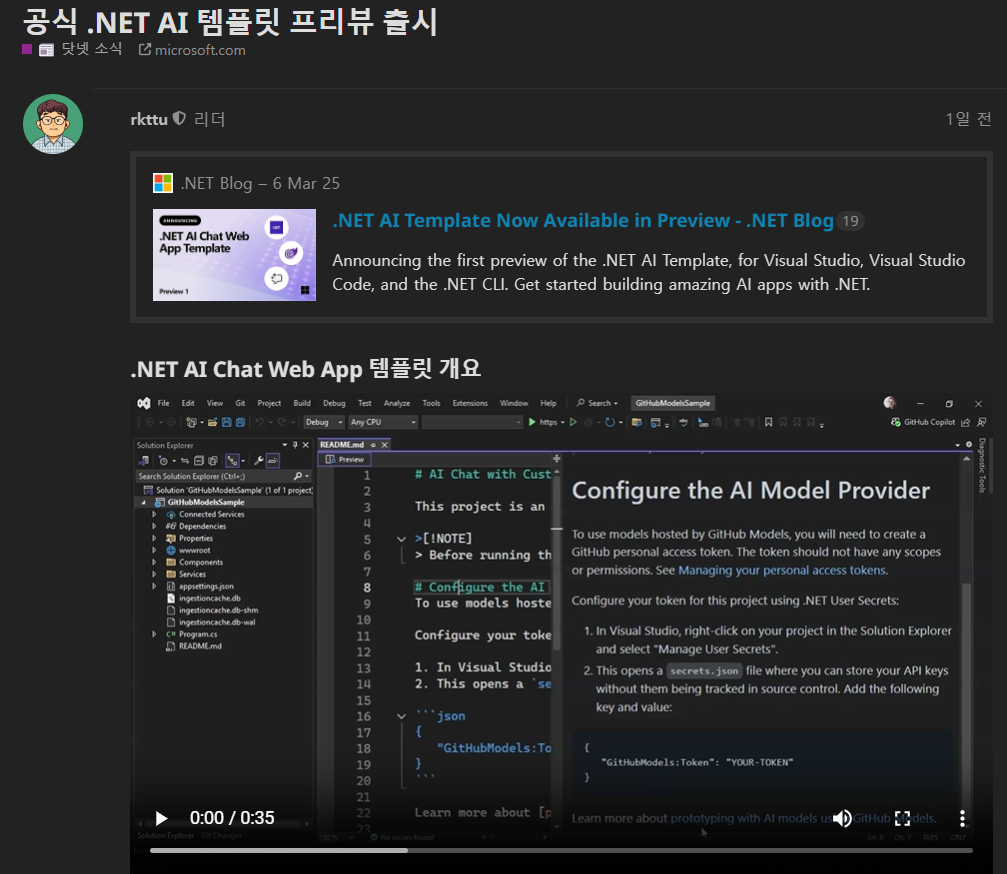Open GitHub Copilot button
The height and width of the screenshot is (874, 1007).
(x=923, y=422)
